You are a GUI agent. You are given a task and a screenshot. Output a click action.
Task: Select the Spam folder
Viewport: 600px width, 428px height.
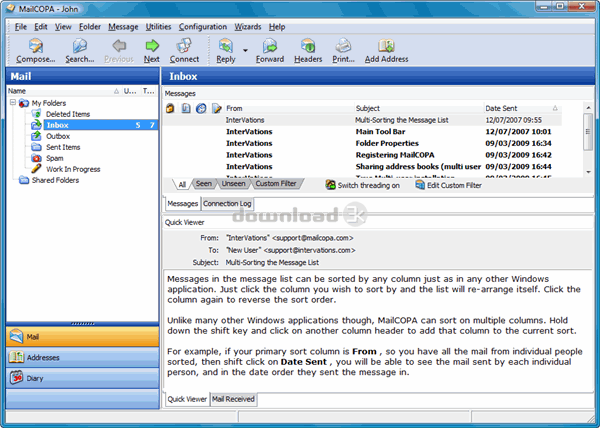point(55,158)
